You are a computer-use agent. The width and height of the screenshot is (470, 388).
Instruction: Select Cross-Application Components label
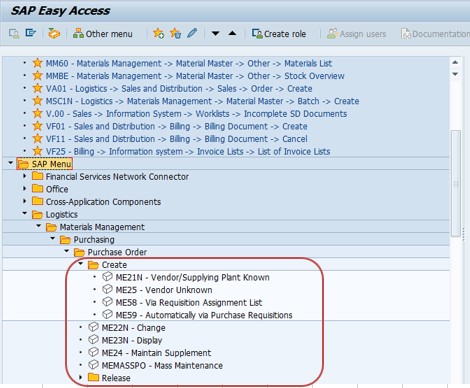coord(103,202)
